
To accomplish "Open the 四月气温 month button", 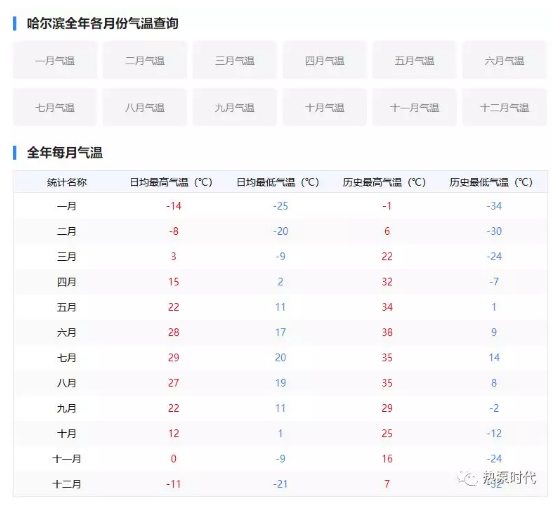I will click(x=325, y=60).
